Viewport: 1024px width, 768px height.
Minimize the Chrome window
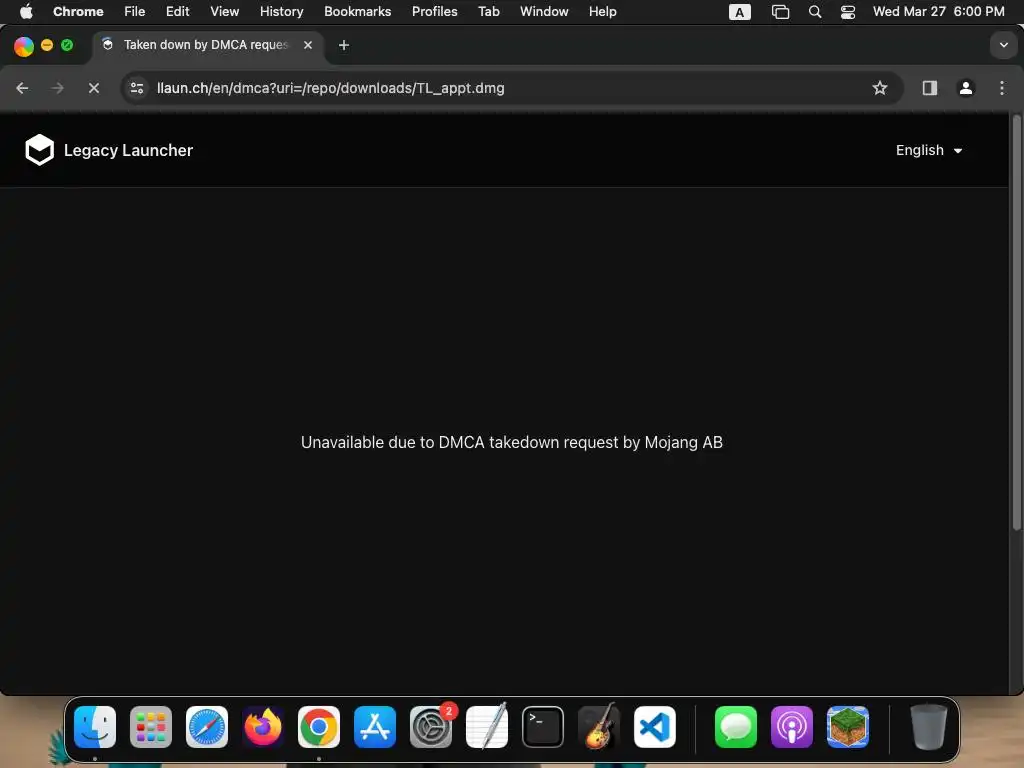point(46,45)
